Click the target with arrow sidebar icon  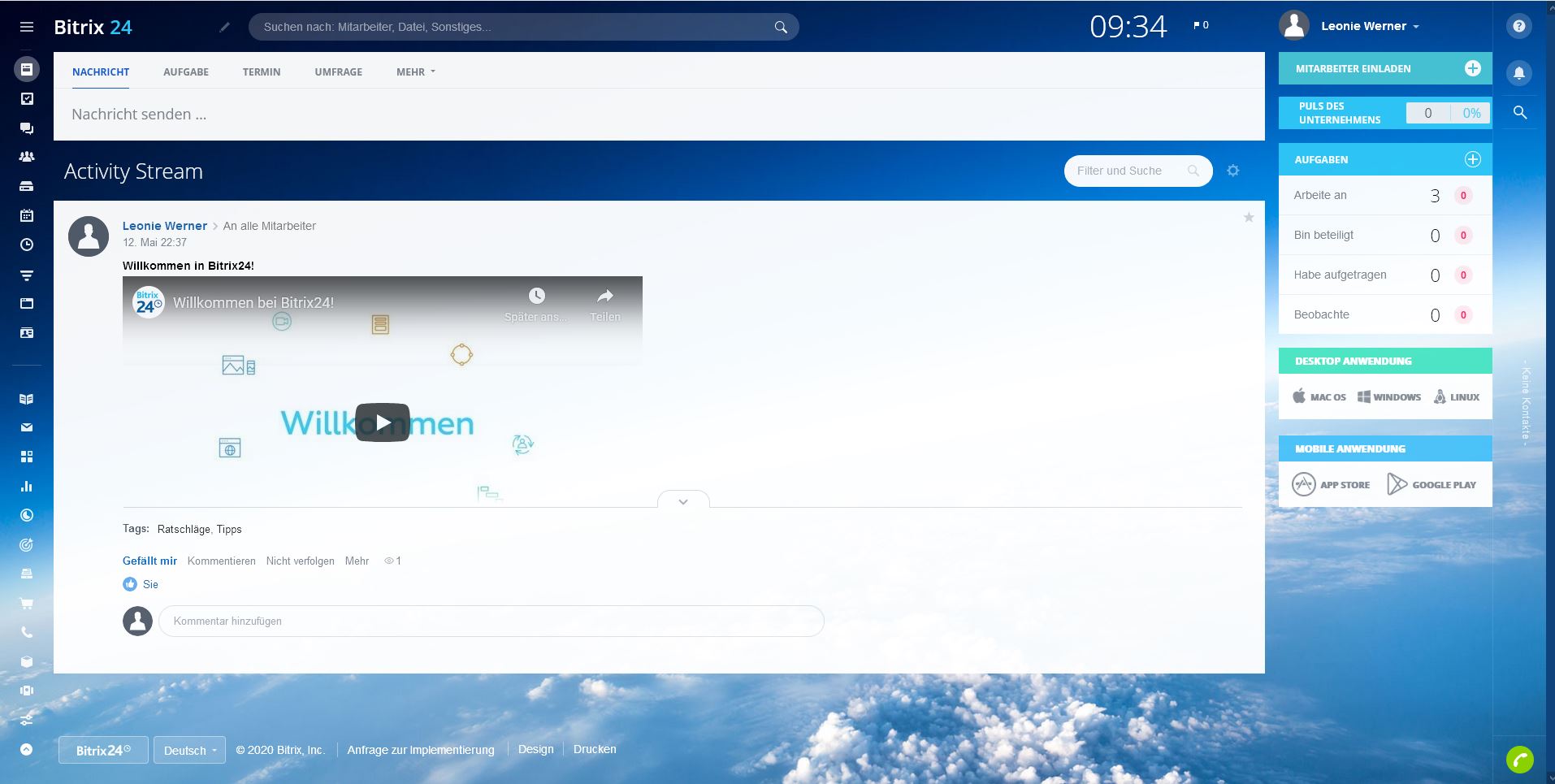pyautogui.click(x=27, y=545)
